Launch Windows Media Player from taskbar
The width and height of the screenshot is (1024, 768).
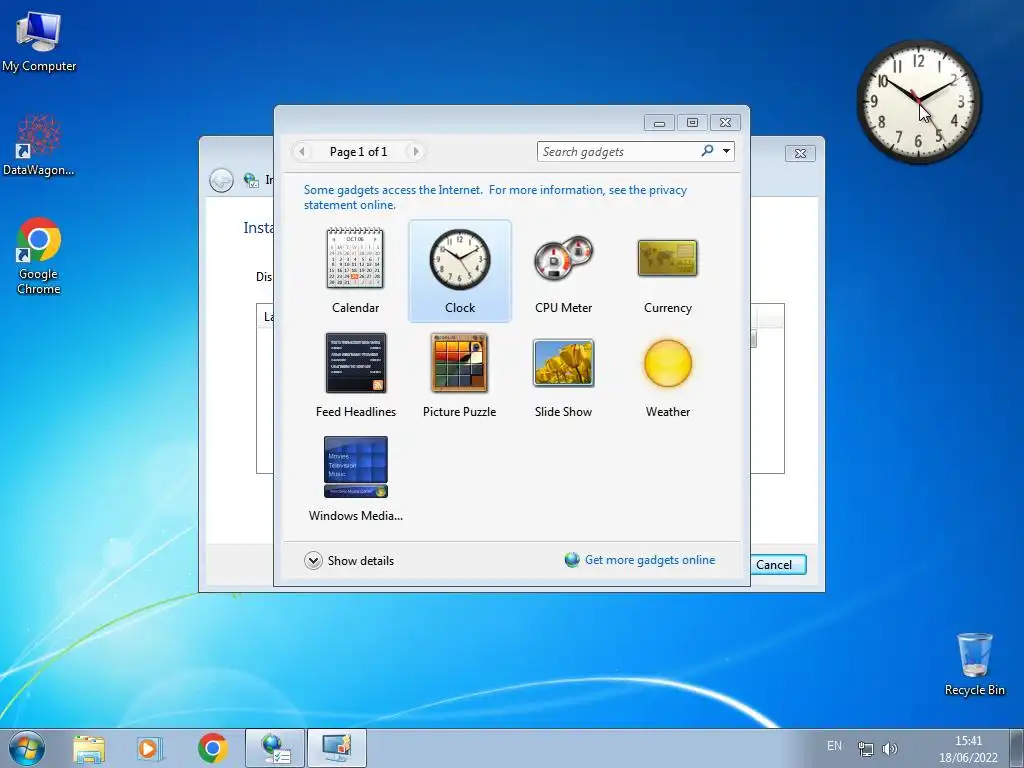point(150,748)
